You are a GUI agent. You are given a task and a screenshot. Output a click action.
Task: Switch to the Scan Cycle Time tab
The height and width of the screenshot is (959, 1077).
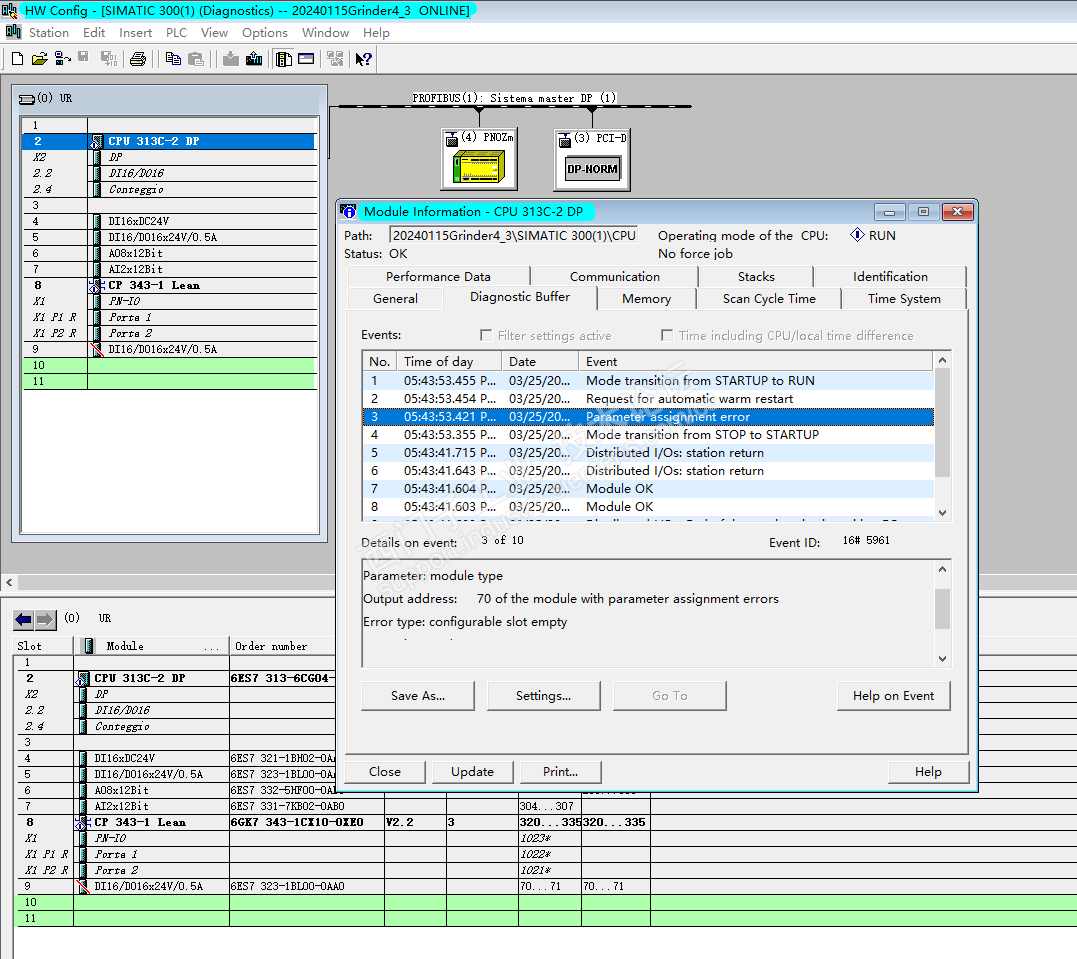(x=768, y=299)
